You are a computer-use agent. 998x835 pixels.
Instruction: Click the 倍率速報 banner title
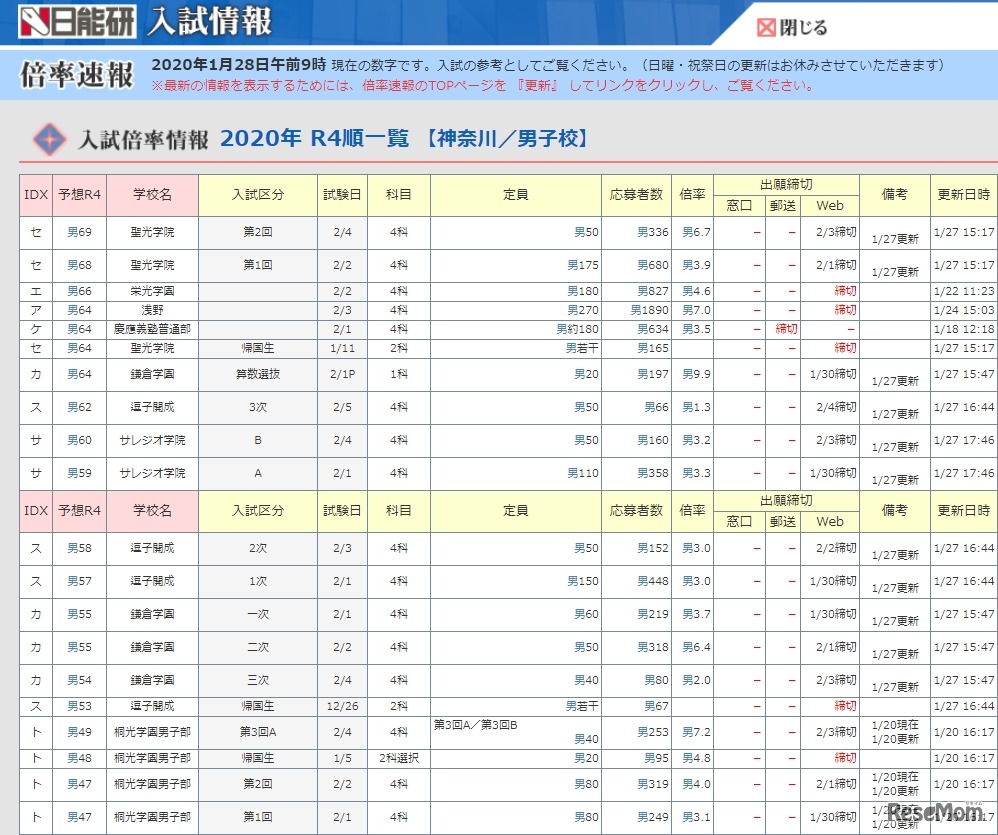(77, 75)
